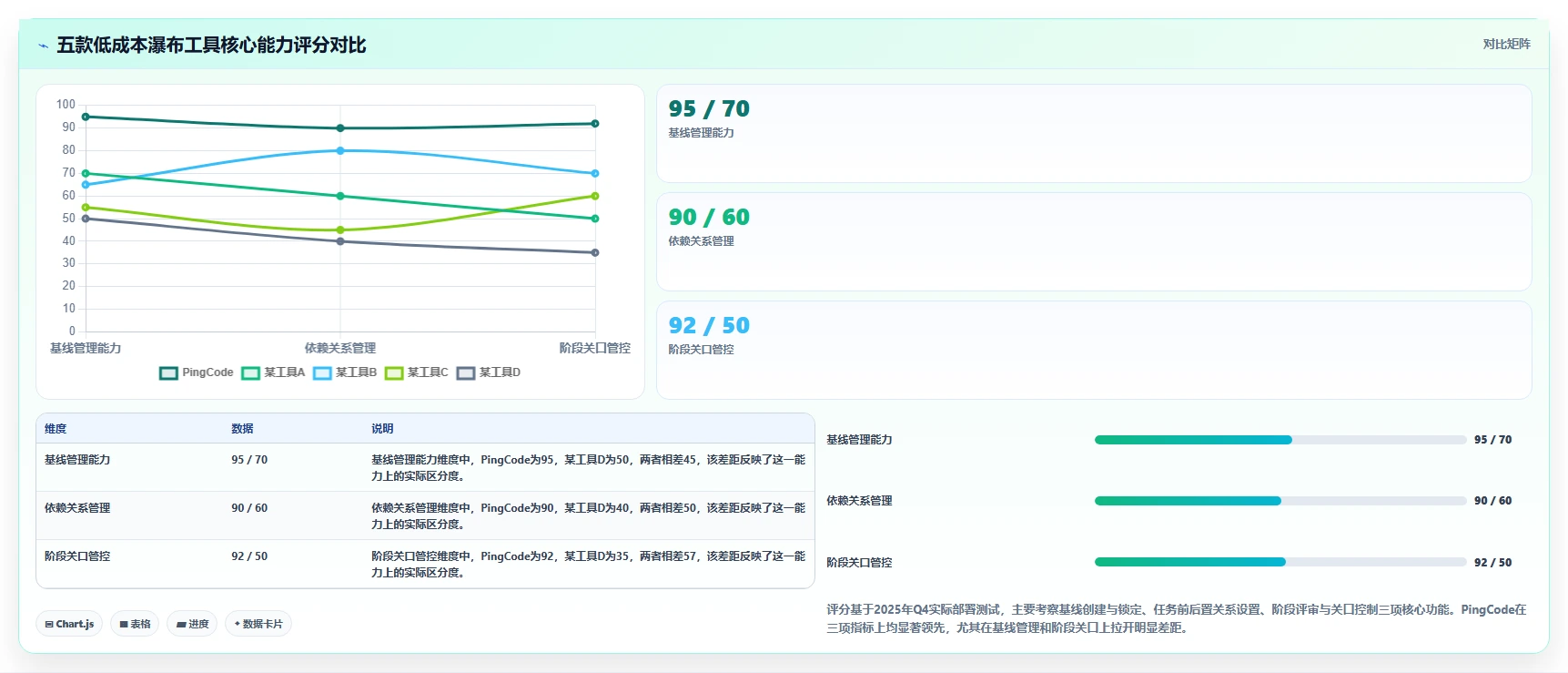Click the 90 / 60 value beside progress bar
Screen dimensions: 1568x673
[1492, 501]
